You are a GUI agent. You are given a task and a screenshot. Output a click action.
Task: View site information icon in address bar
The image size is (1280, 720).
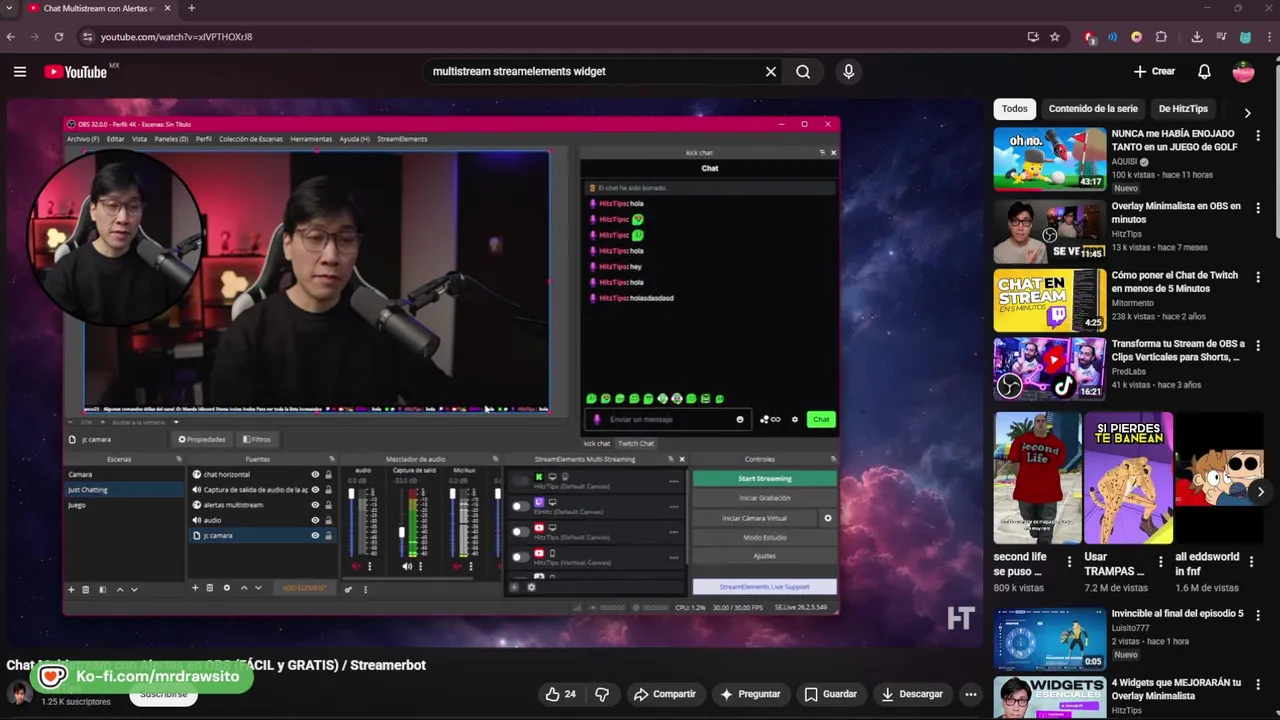point(87,37)
